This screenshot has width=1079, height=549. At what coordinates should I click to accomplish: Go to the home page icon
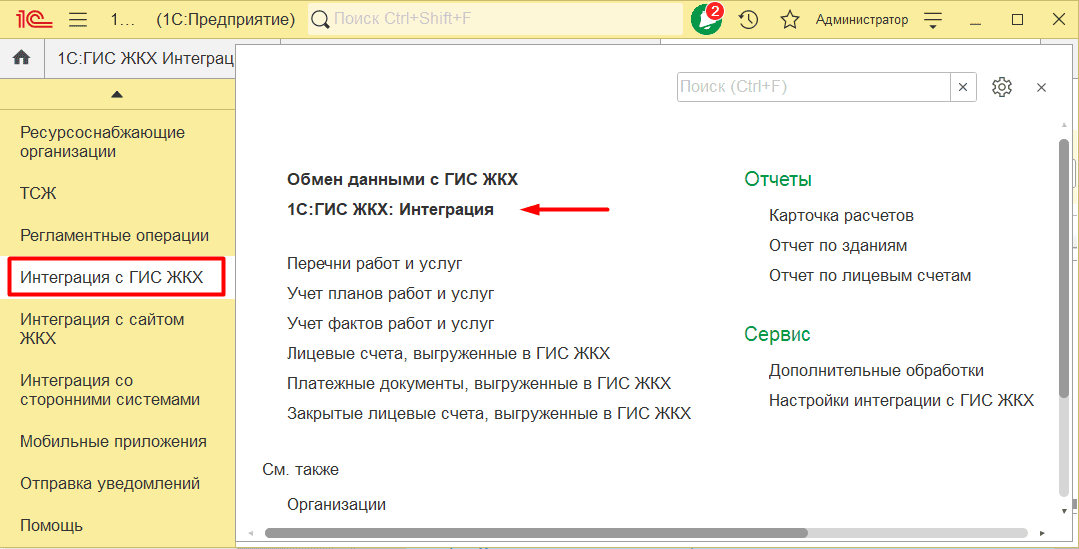pos(21,59)
